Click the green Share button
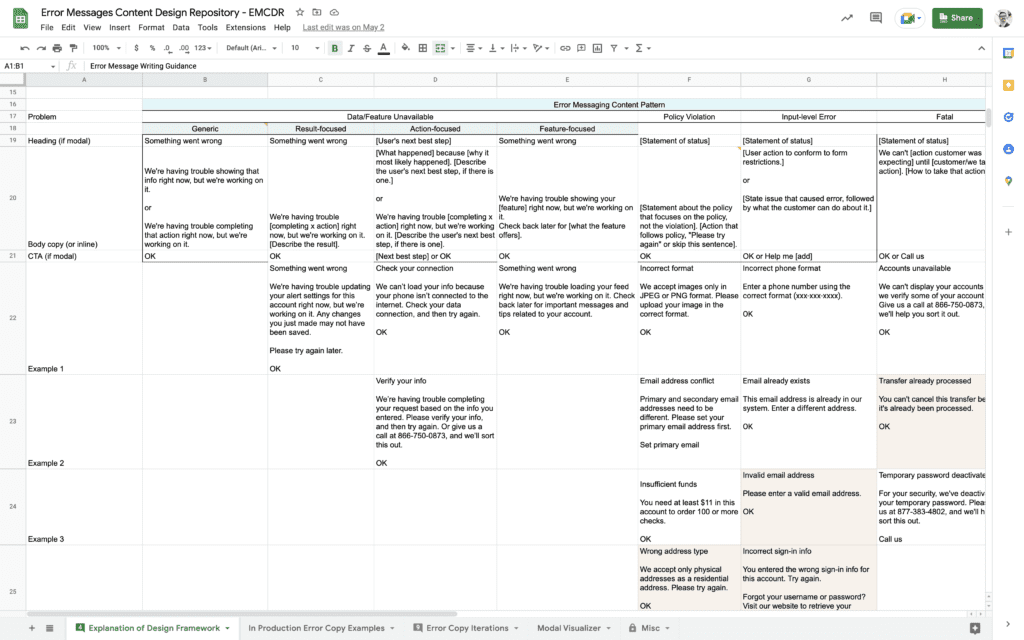 point(956,18)
